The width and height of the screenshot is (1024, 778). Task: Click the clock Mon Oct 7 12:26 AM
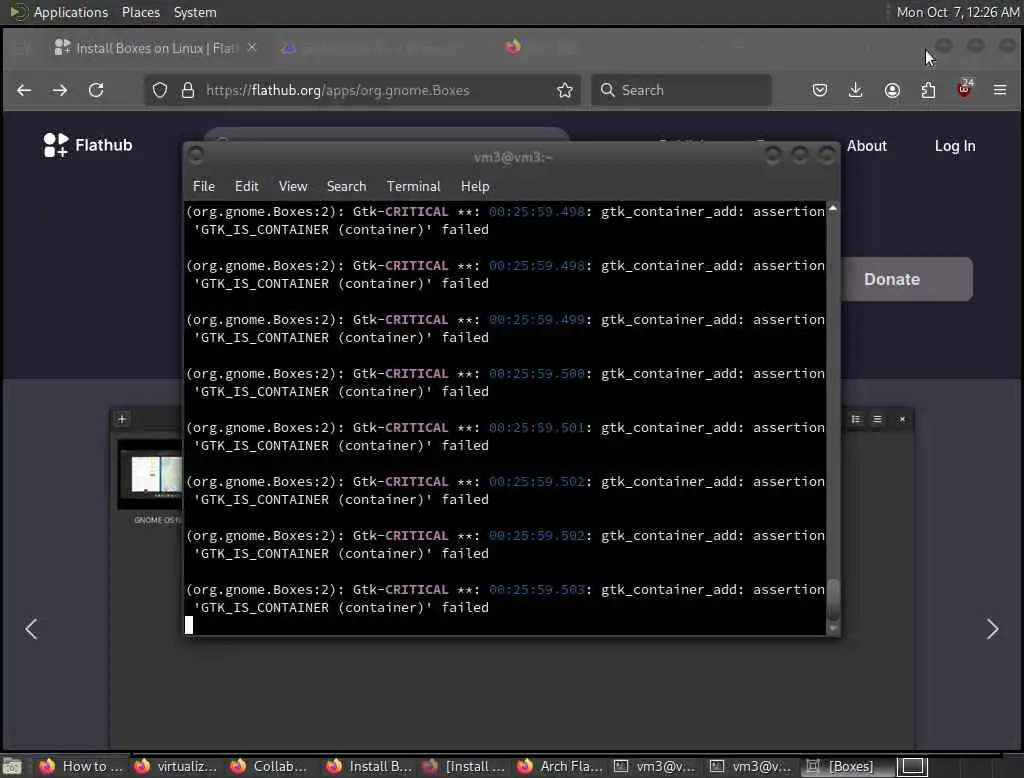pyautogui.click(x=957, y=12)
